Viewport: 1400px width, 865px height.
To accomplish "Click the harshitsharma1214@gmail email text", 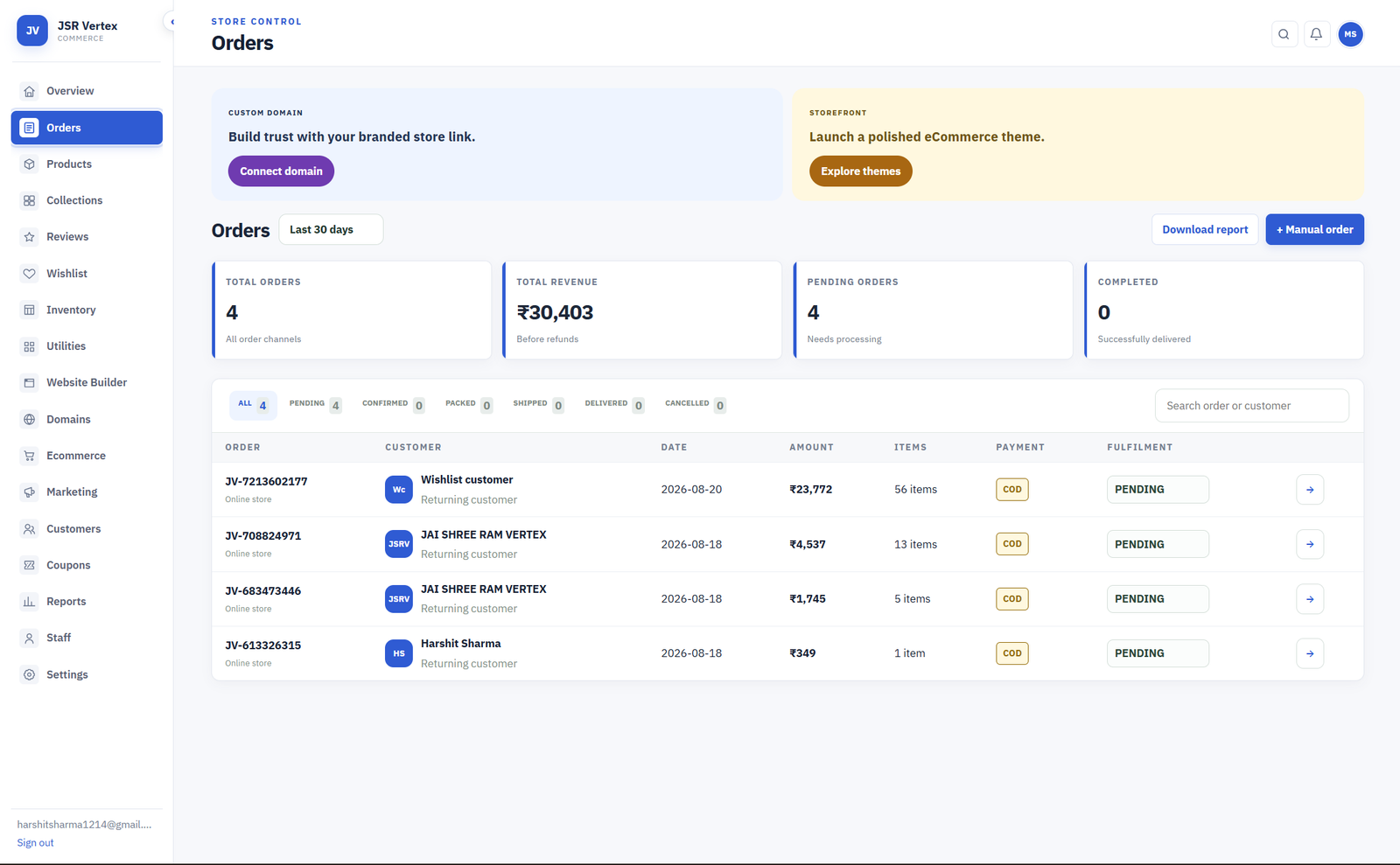I will 84,825.
